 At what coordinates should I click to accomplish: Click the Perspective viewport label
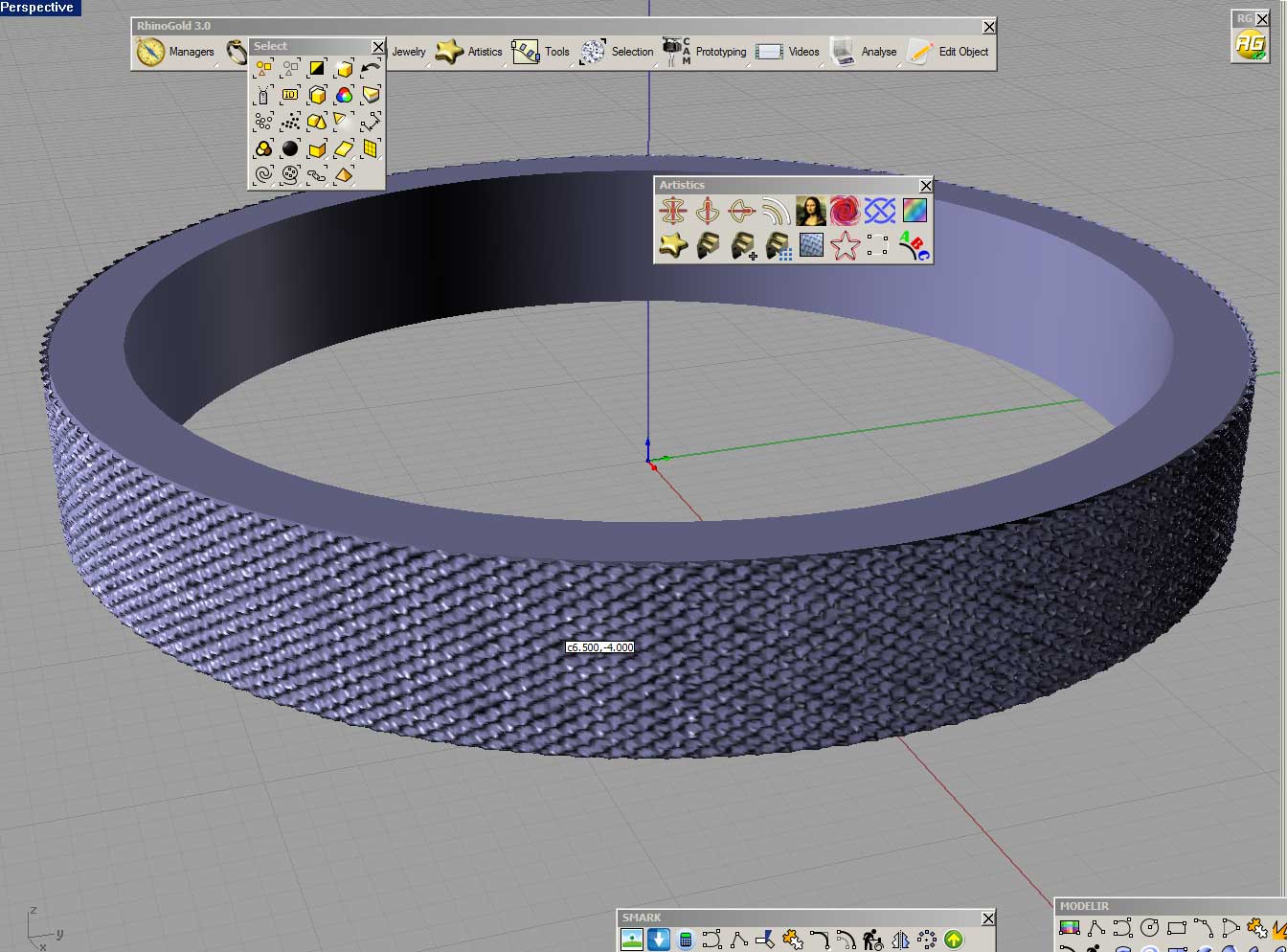[x=38, y=8]
